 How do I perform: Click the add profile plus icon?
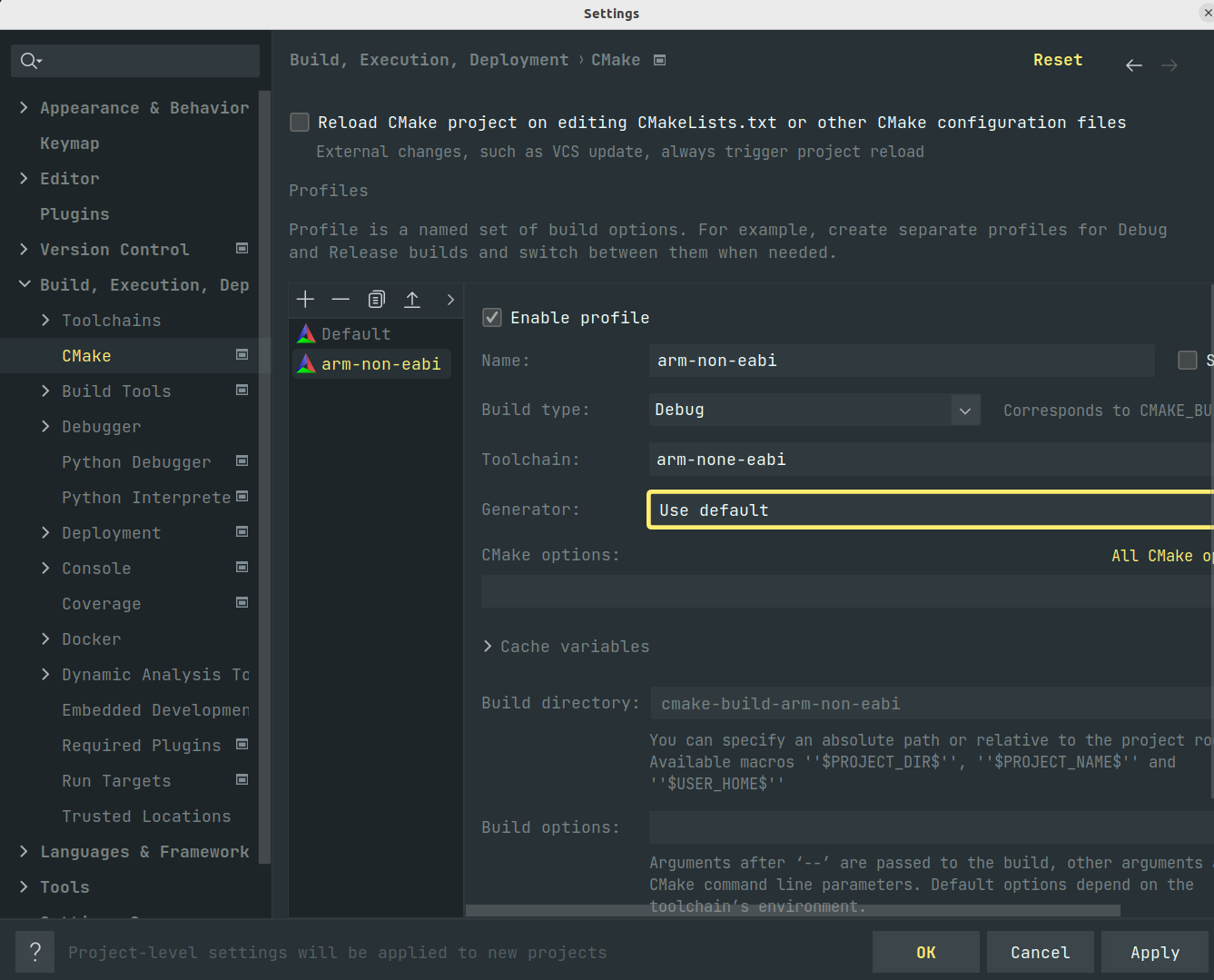[x=305, y=300]
